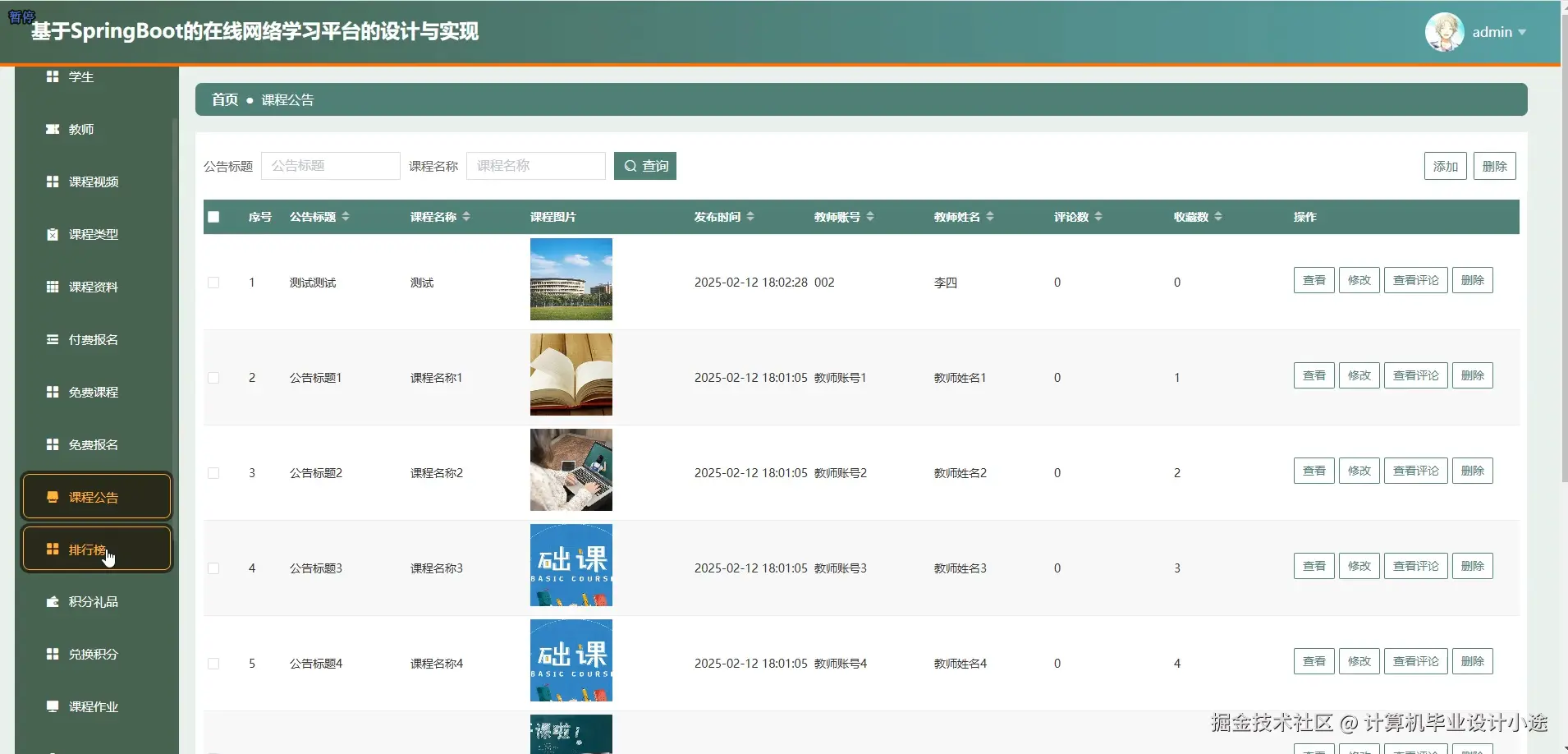The image size is (1568, 754).
Task: Click the 添加 button to add announcement
Action: pyautogui.click(x=1446, y=165)
